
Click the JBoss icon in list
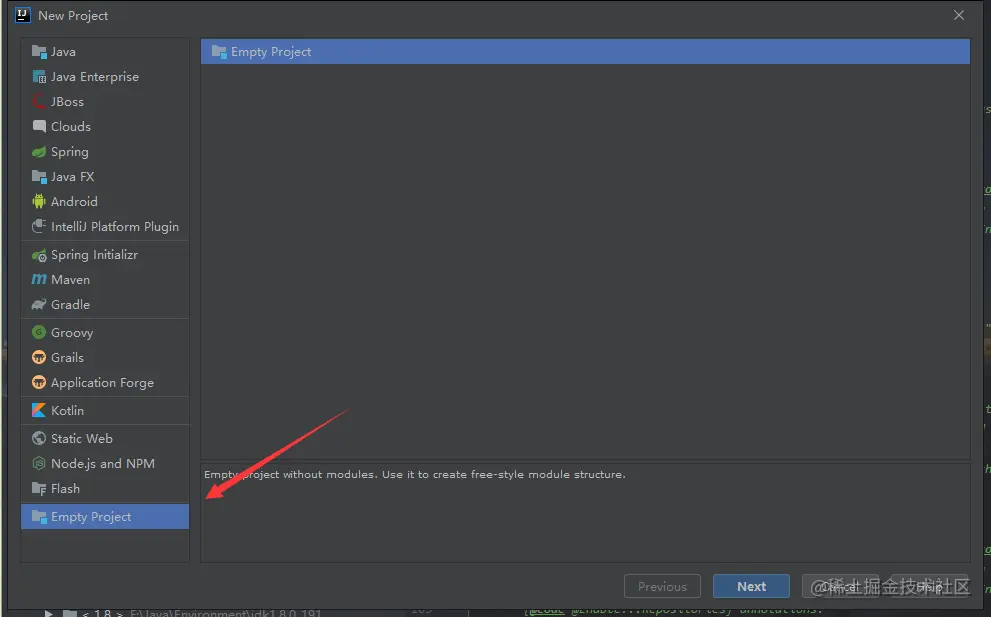click(x=39, y=102)
